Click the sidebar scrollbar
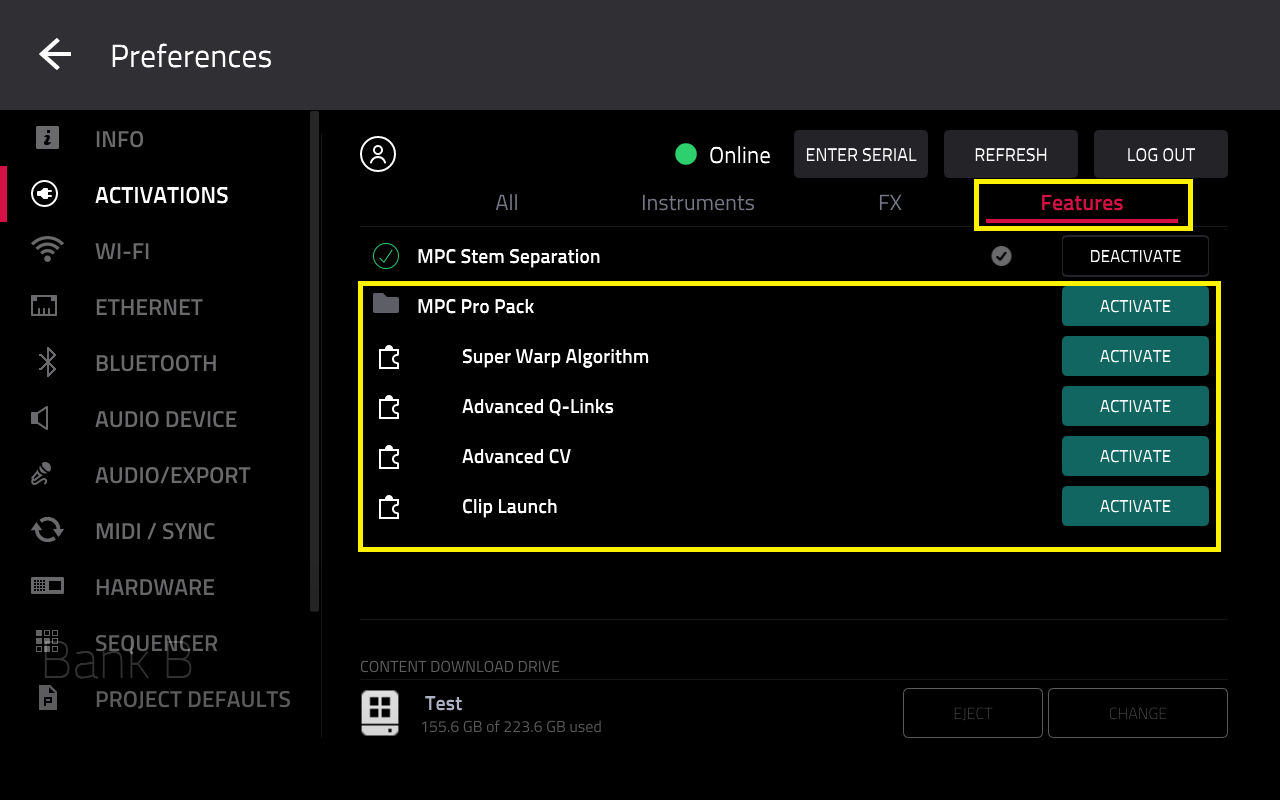The width and height of the screenshot is (1280, 800). tap(315, 361)
